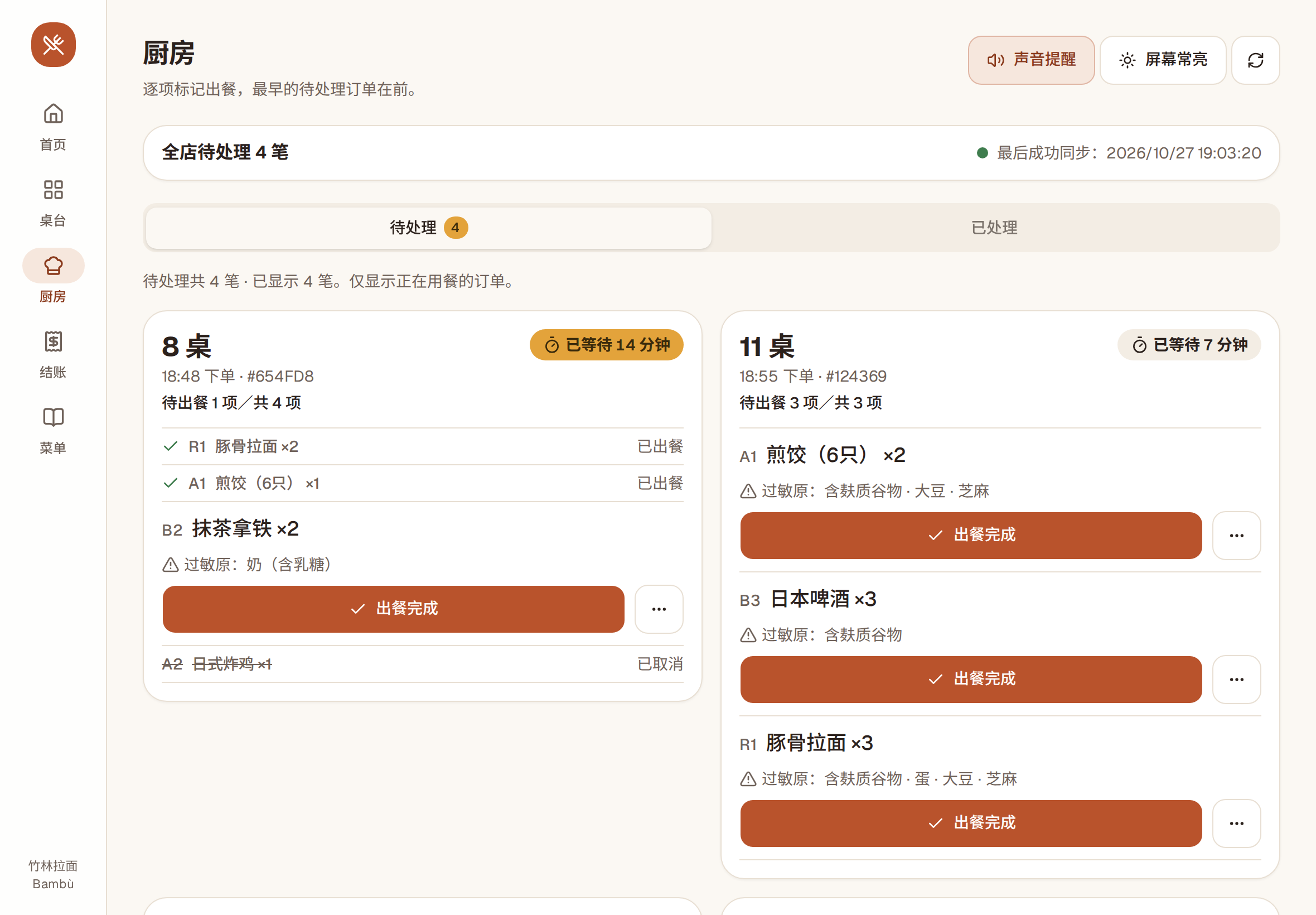1316x915 pixels.
Task: Mark 抹茶拿铁 ×2 as 出餐完成
Action: [x=394, y=609]
